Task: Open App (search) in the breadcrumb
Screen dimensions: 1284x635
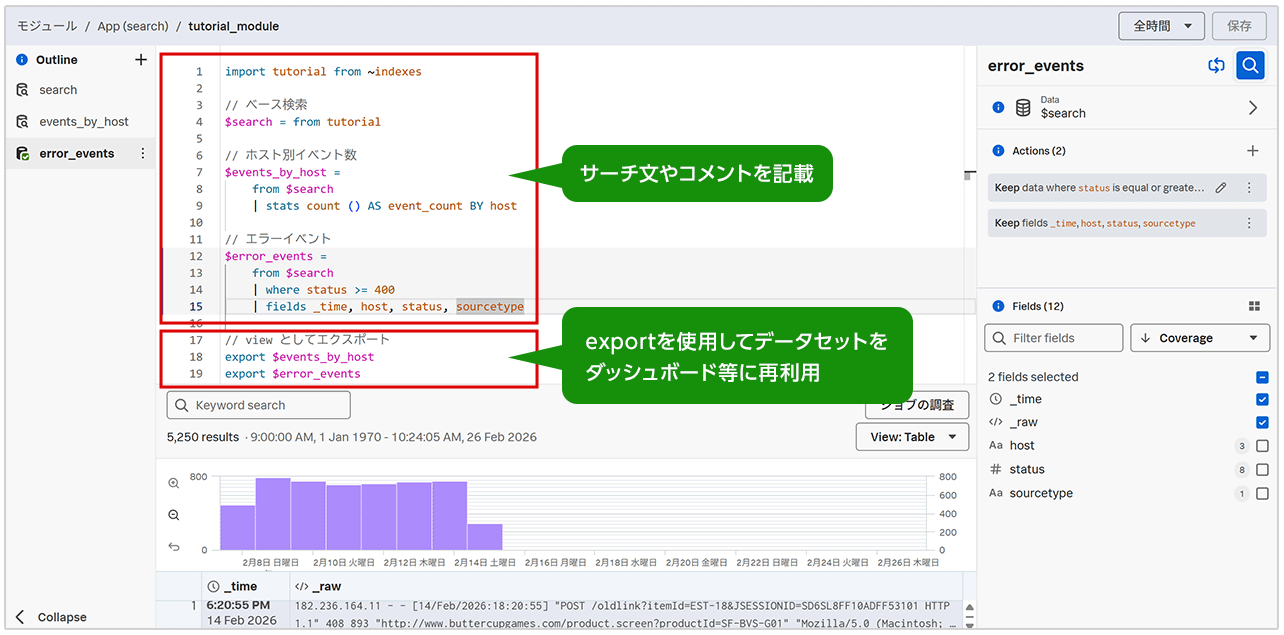Action: tap(132, 26)
